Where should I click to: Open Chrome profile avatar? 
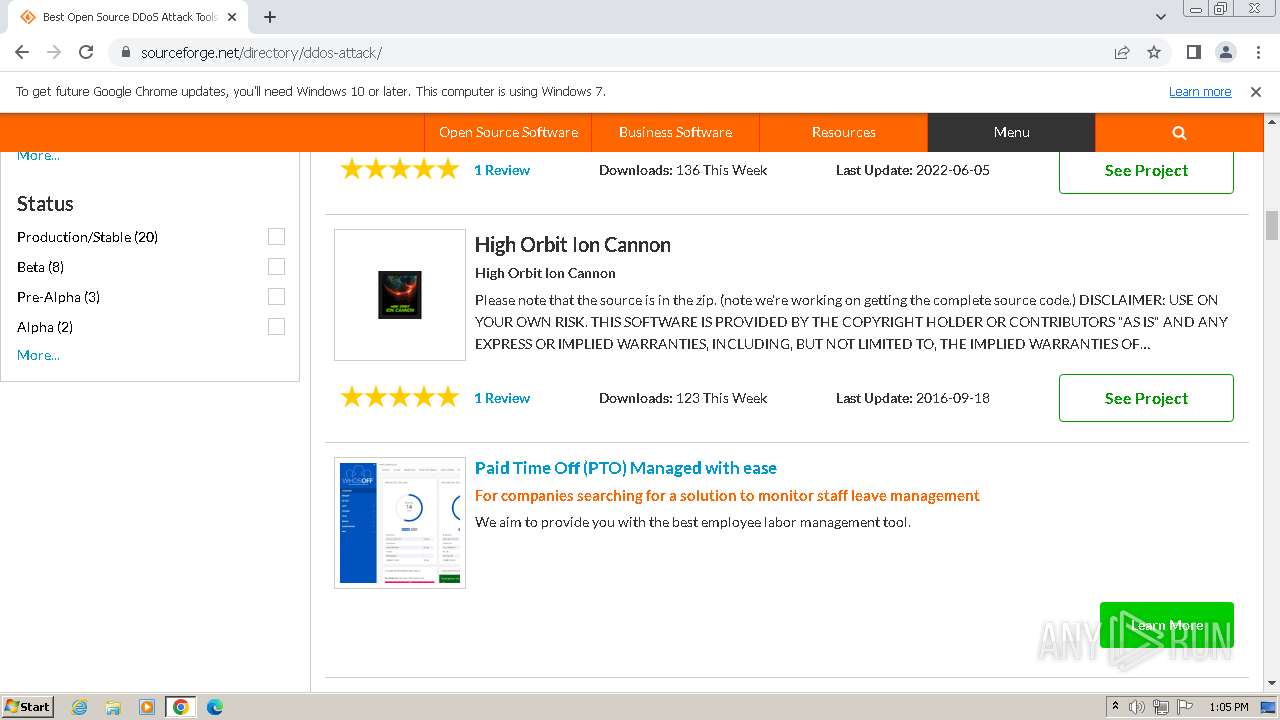1225,52
